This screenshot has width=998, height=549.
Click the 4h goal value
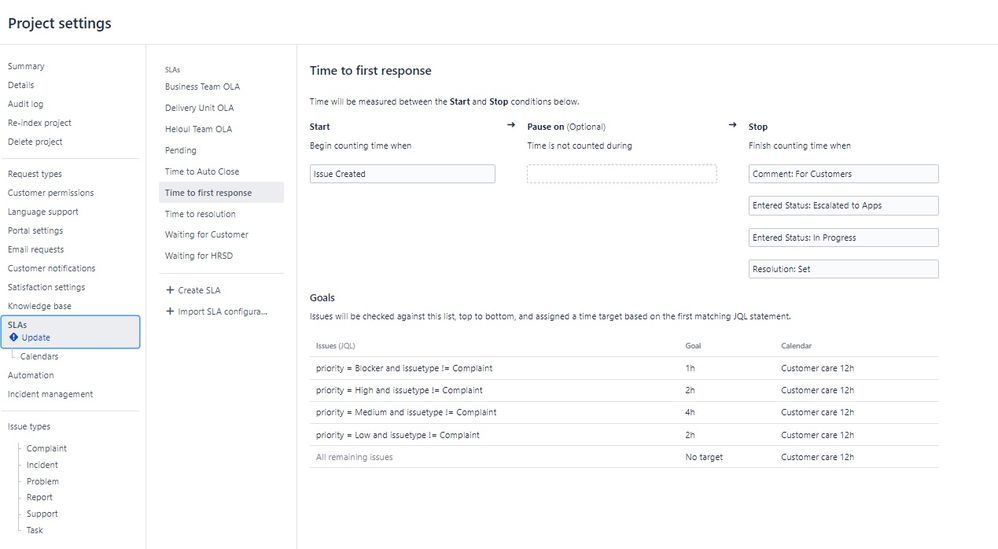[x=690, y=412]
